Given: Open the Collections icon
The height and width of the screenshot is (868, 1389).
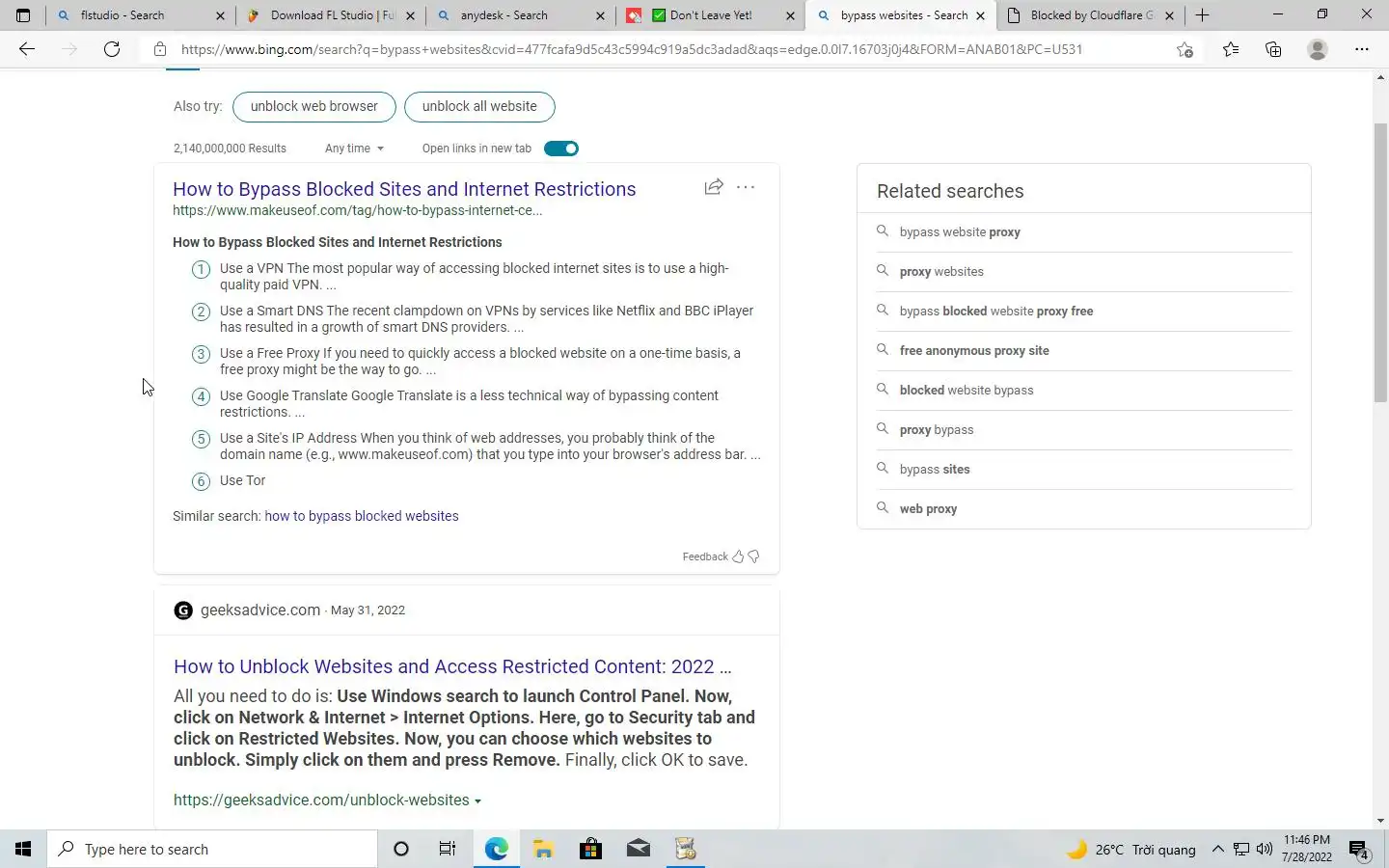Looking at the screenshot, I should [1273, 49].
